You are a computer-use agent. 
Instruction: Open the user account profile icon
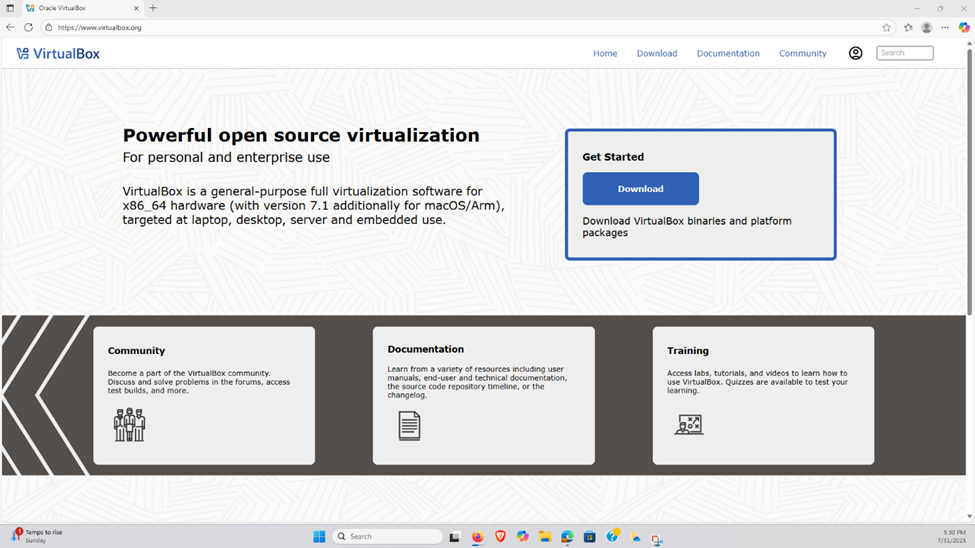(855, 53)
